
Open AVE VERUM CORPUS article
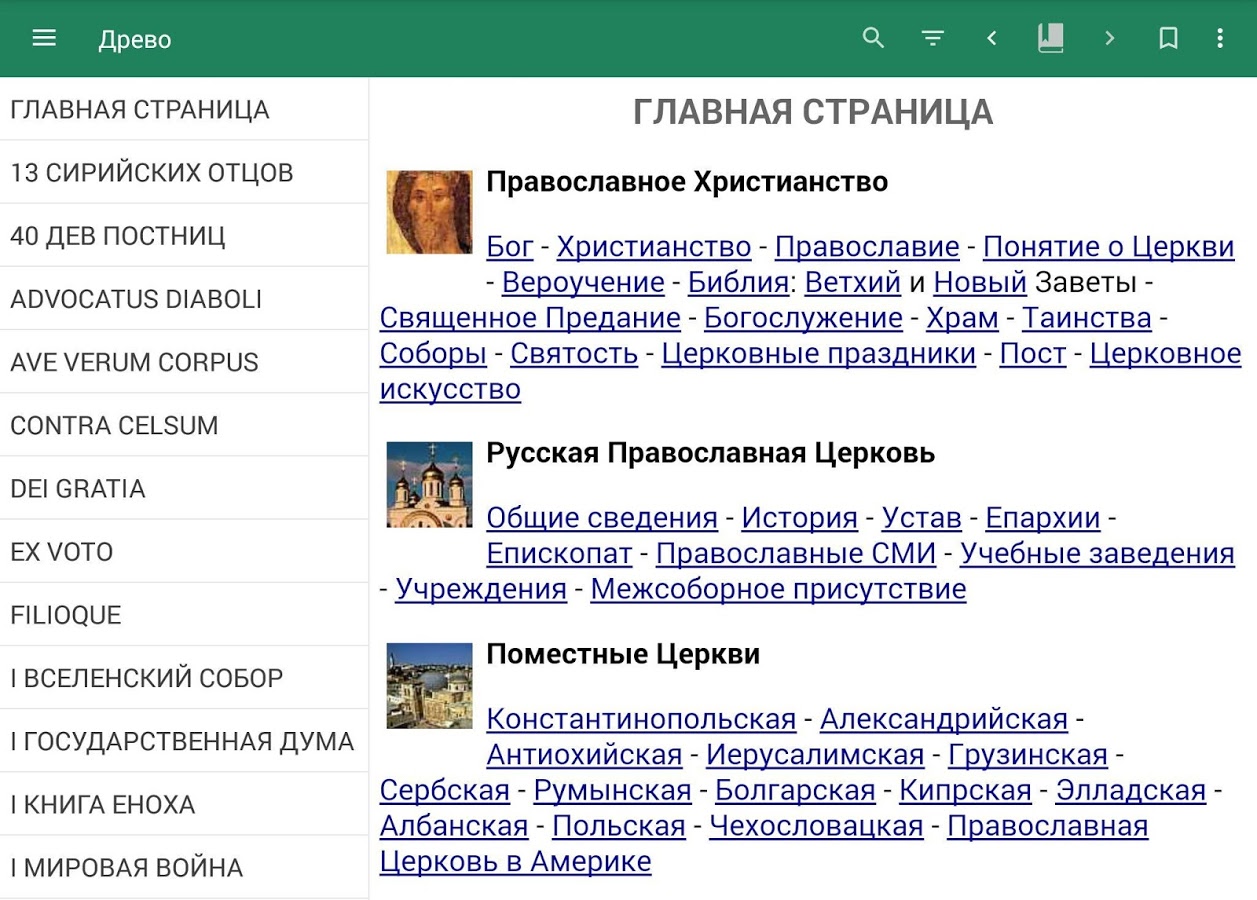pyautogui.click(x=184, y=361)
